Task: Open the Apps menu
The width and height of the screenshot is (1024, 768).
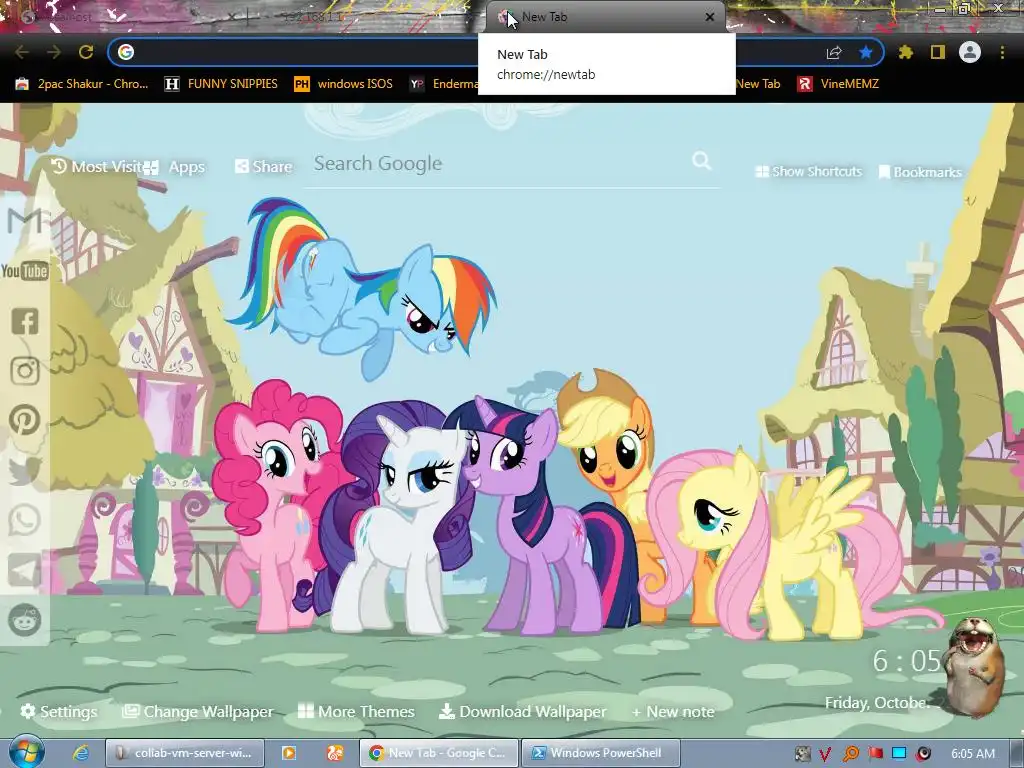Action: coord(174,167)
